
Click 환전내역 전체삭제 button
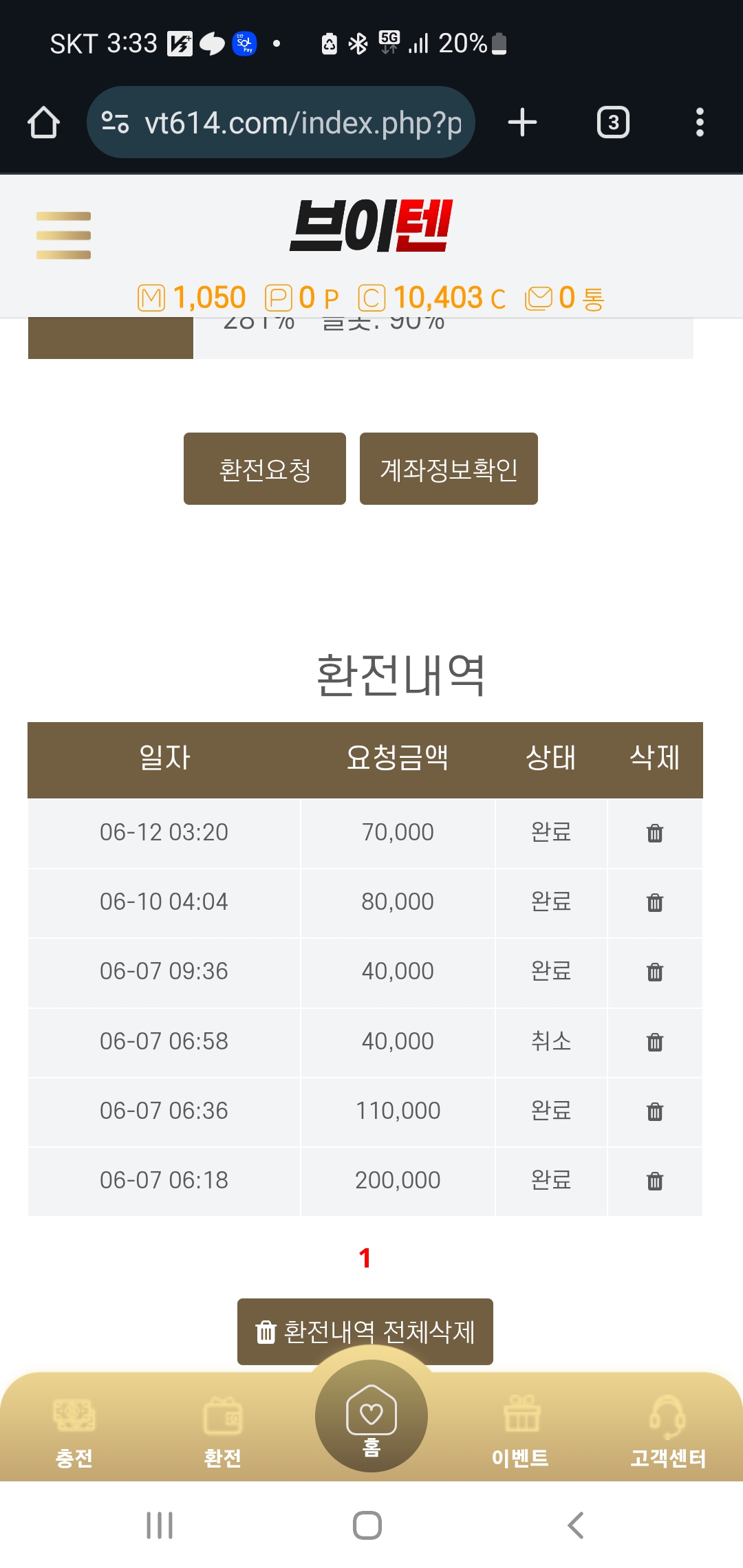tap(365, 1331)
